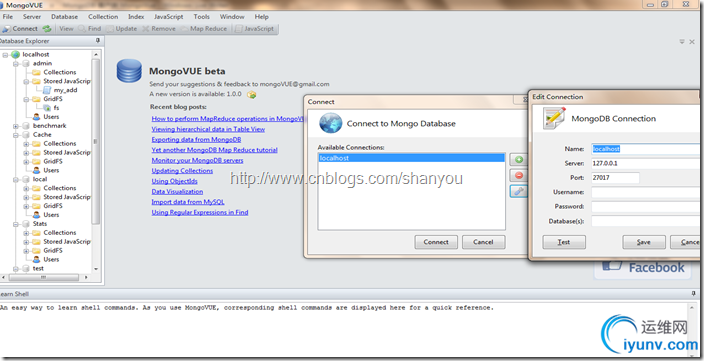Click the Database(s) input field
The height and width of the screenshot is (361, 704).
pyautogui.click(x=645, y=221)
